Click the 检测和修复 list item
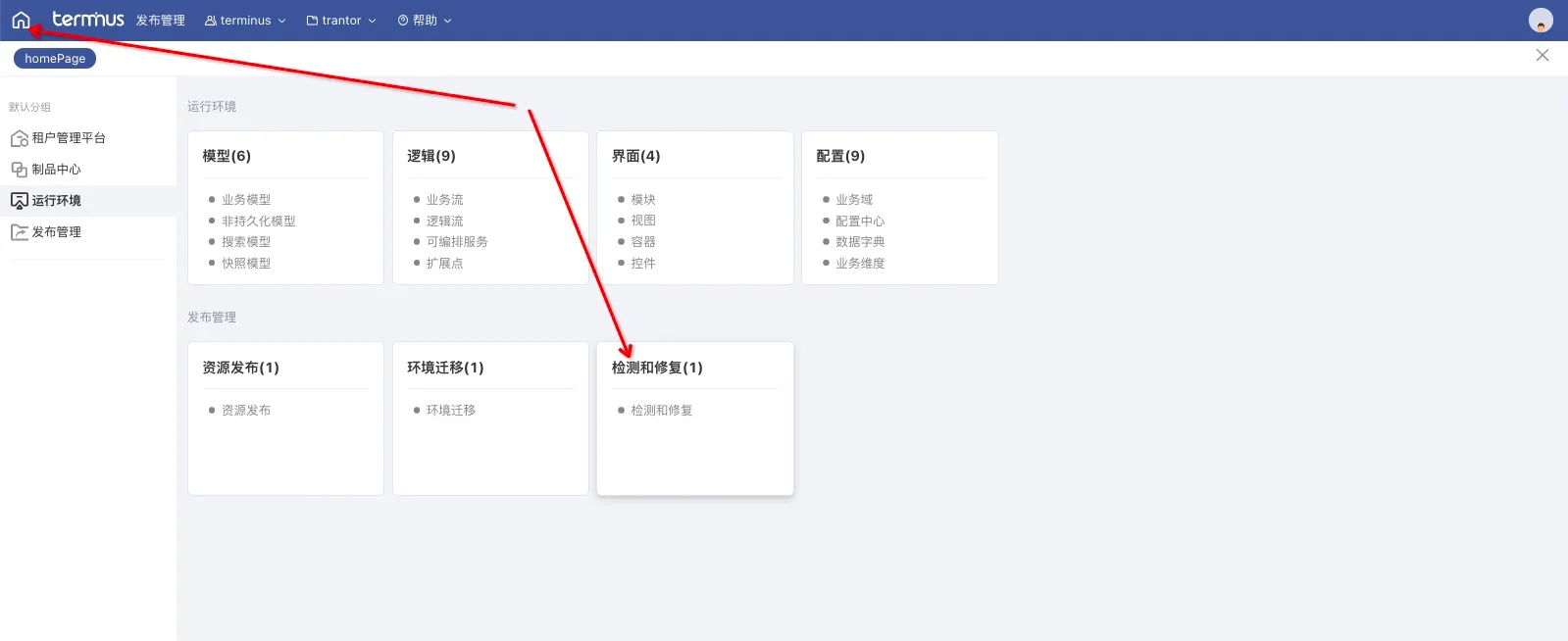Viewport: 1568px width, 641px height. (662, 411)
